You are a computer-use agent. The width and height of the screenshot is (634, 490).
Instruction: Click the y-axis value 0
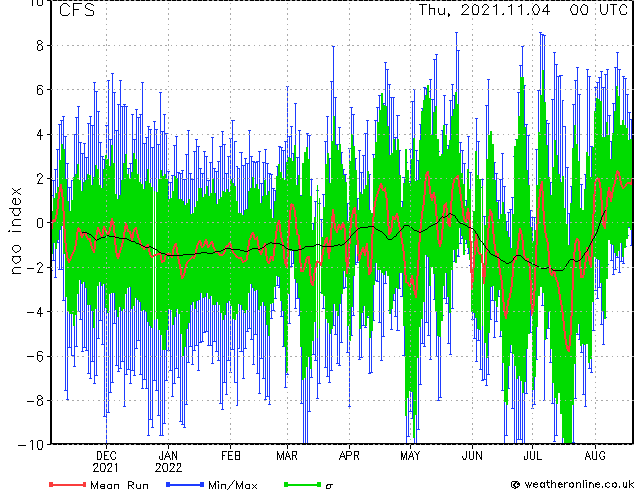[x=40, y=223]
